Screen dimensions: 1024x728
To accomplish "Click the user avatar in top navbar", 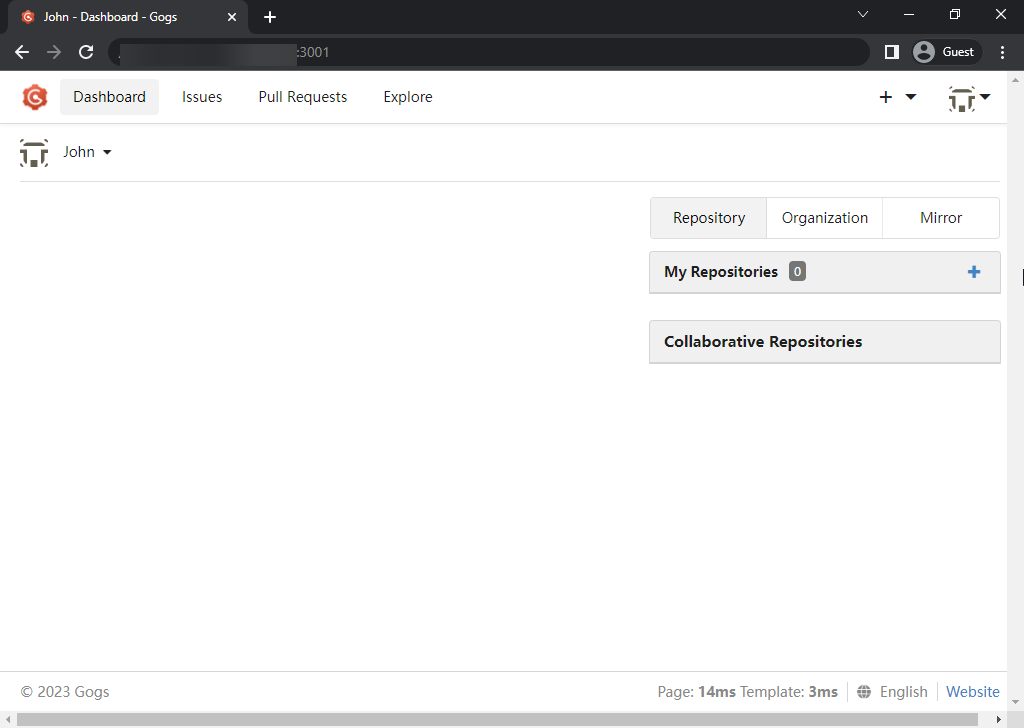I will click(962, 97).
